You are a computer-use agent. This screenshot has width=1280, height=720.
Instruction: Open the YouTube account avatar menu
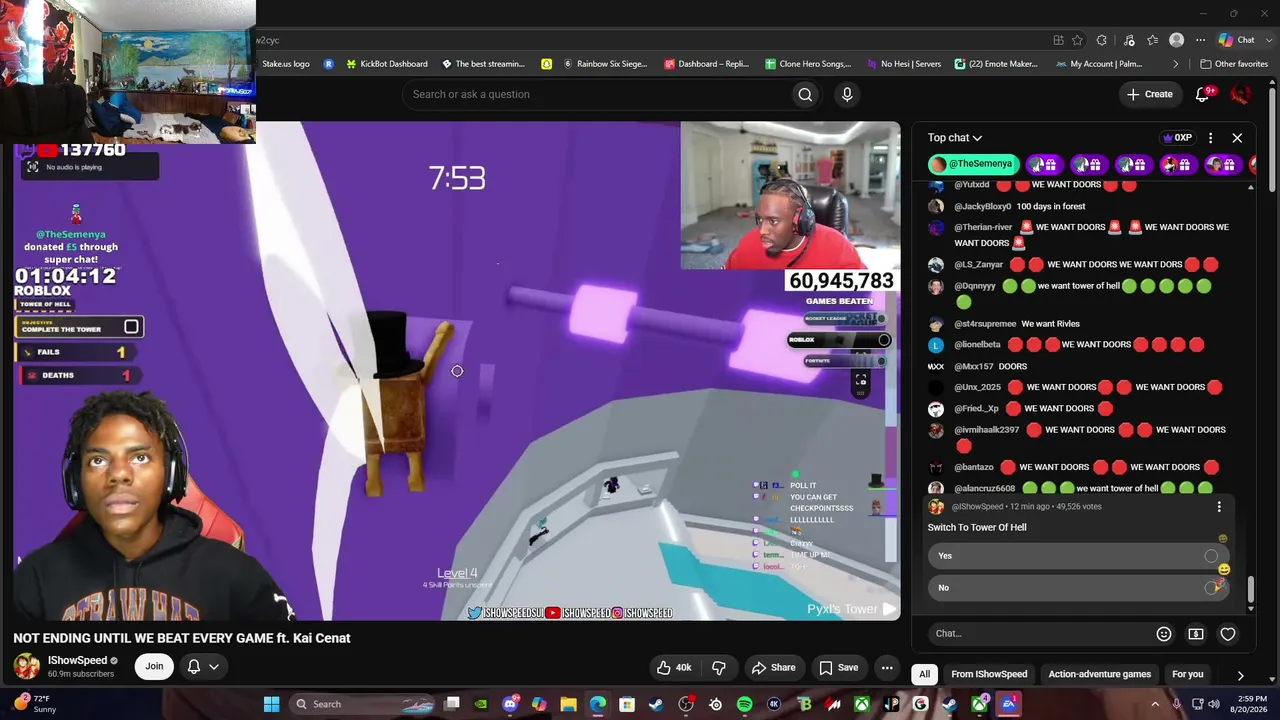(x=1241, y=94)
